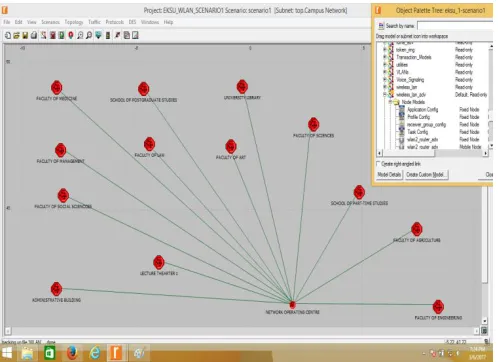The width and height of the screenshot is (498, 362).
Task: Click the Save toolbar icon
Action: (x=25, y=35)
